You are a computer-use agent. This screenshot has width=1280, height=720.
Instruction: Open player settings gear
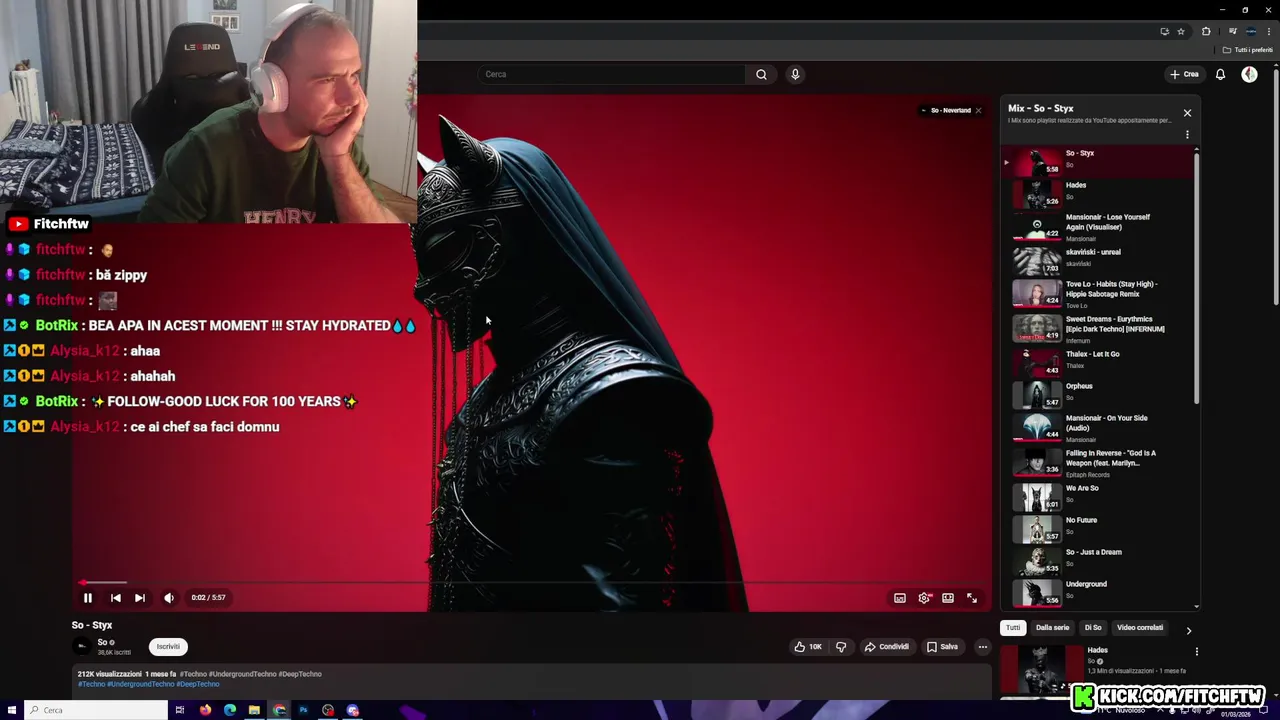click(924, 598)
